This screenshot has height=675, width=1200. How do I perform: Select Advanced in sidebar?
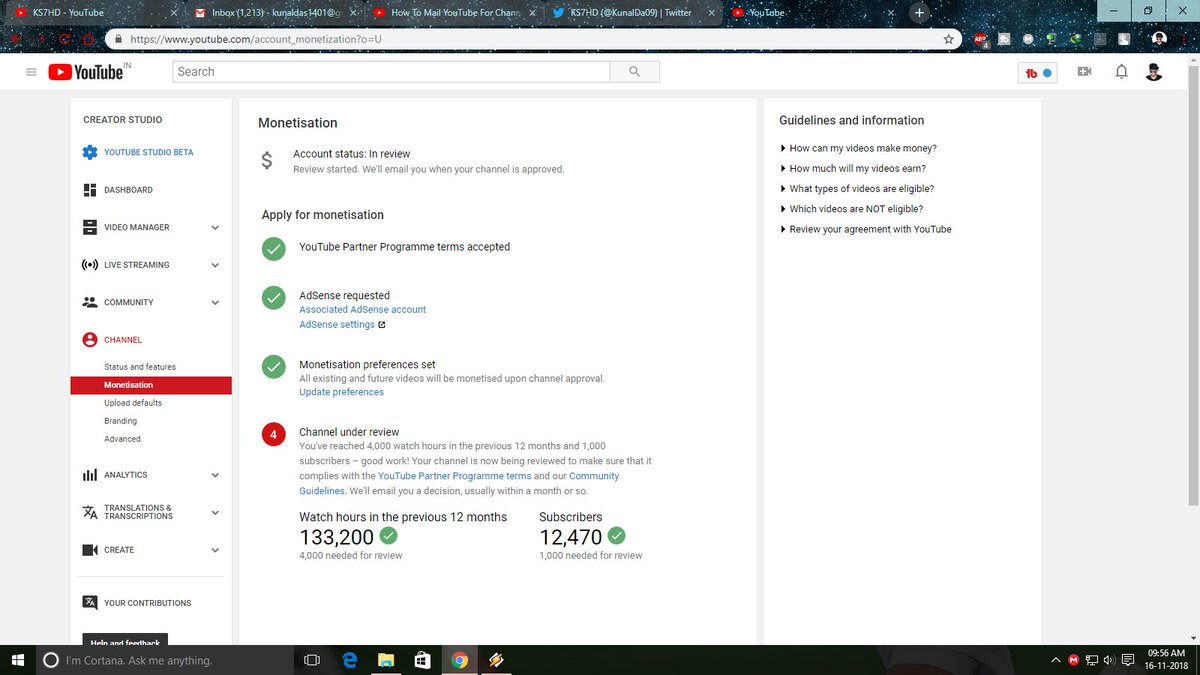pos(122,439)
